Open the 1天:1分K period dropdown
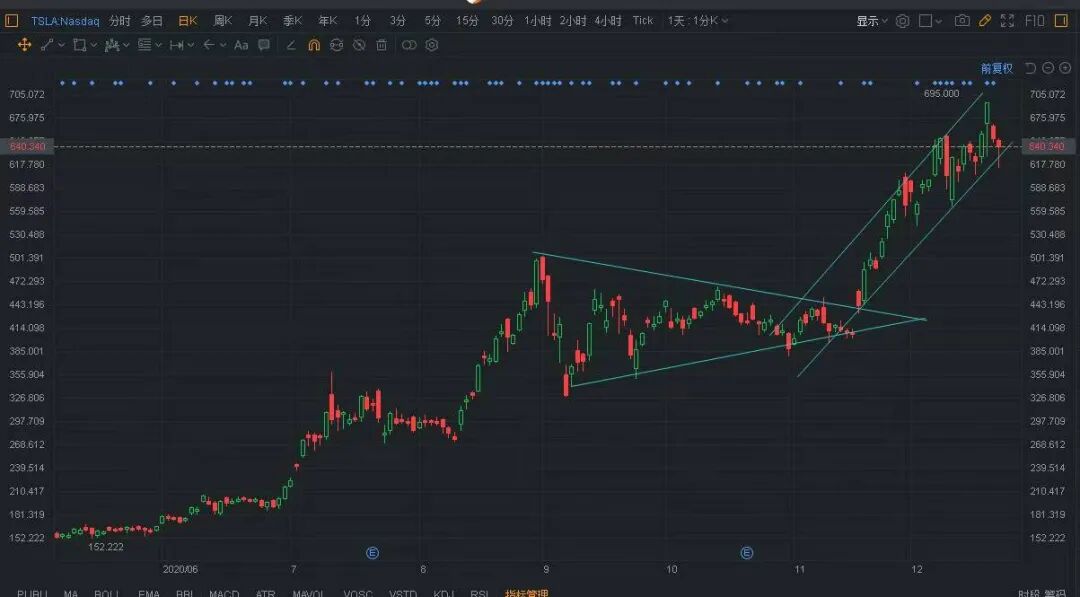 [698, 21]
